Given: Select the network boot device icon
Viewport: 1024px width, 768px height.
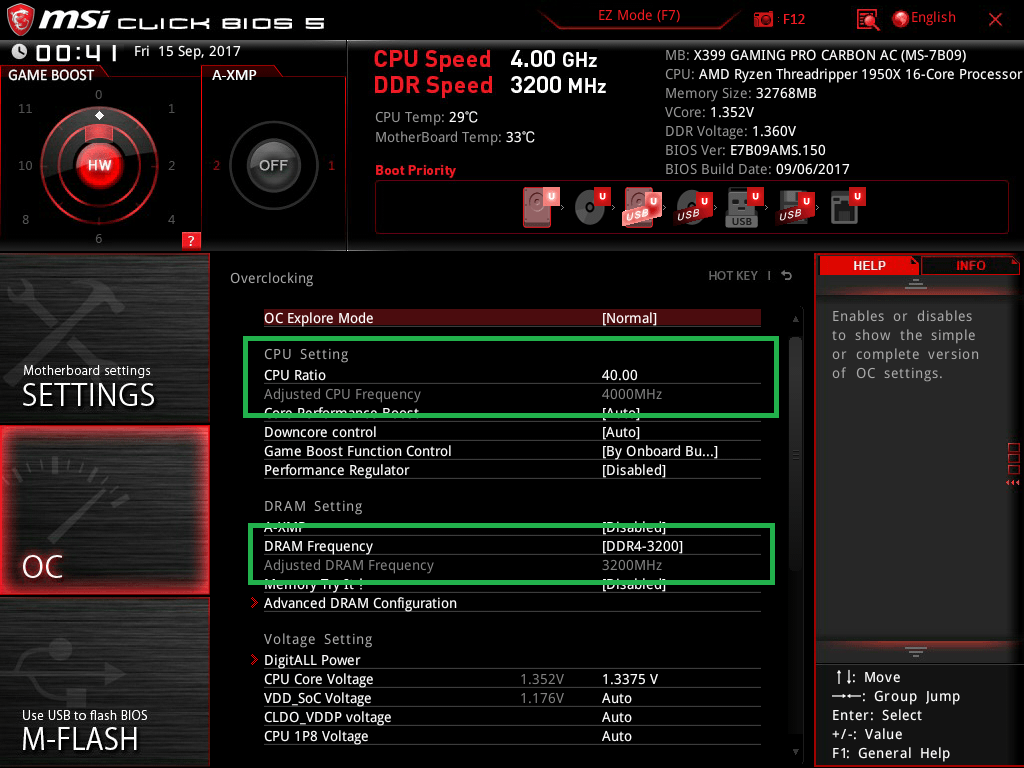Looking at the screenshot, I should (847, 206).
